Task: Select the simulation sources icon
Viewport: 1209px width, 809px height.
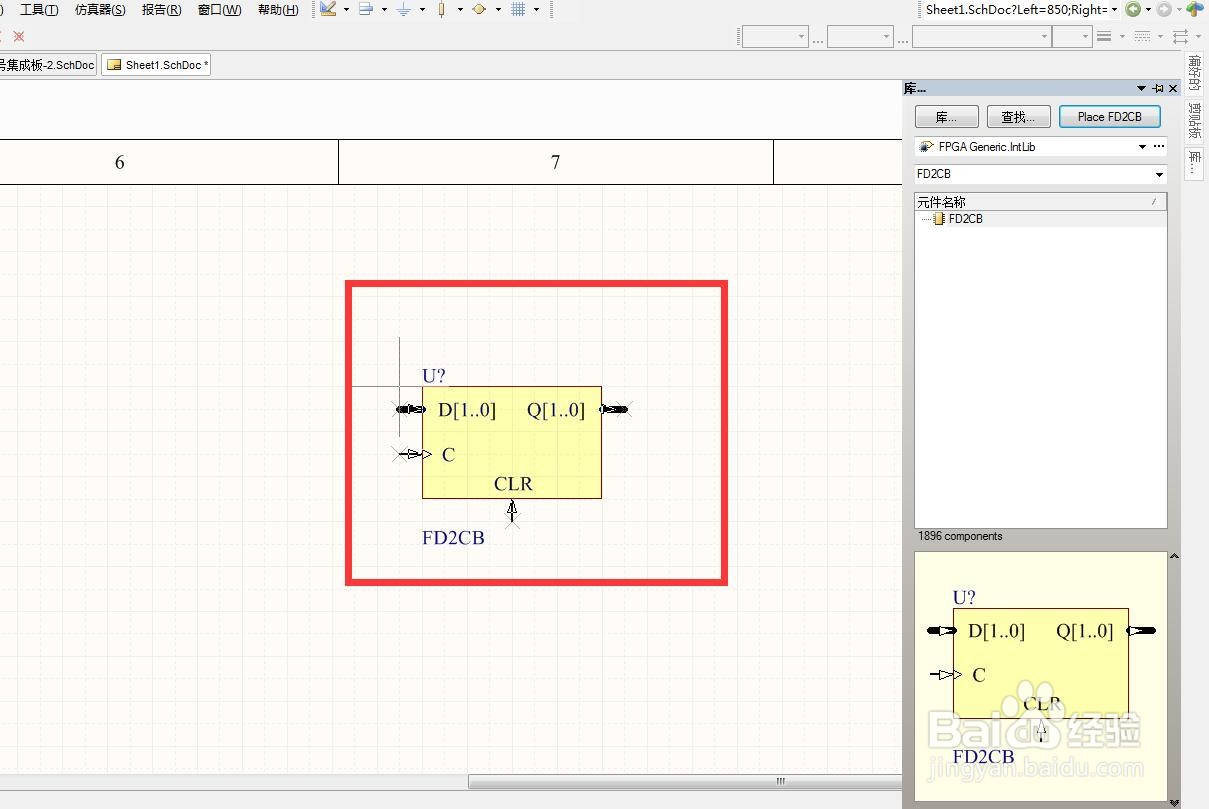Action: click(x=479, y=9)
